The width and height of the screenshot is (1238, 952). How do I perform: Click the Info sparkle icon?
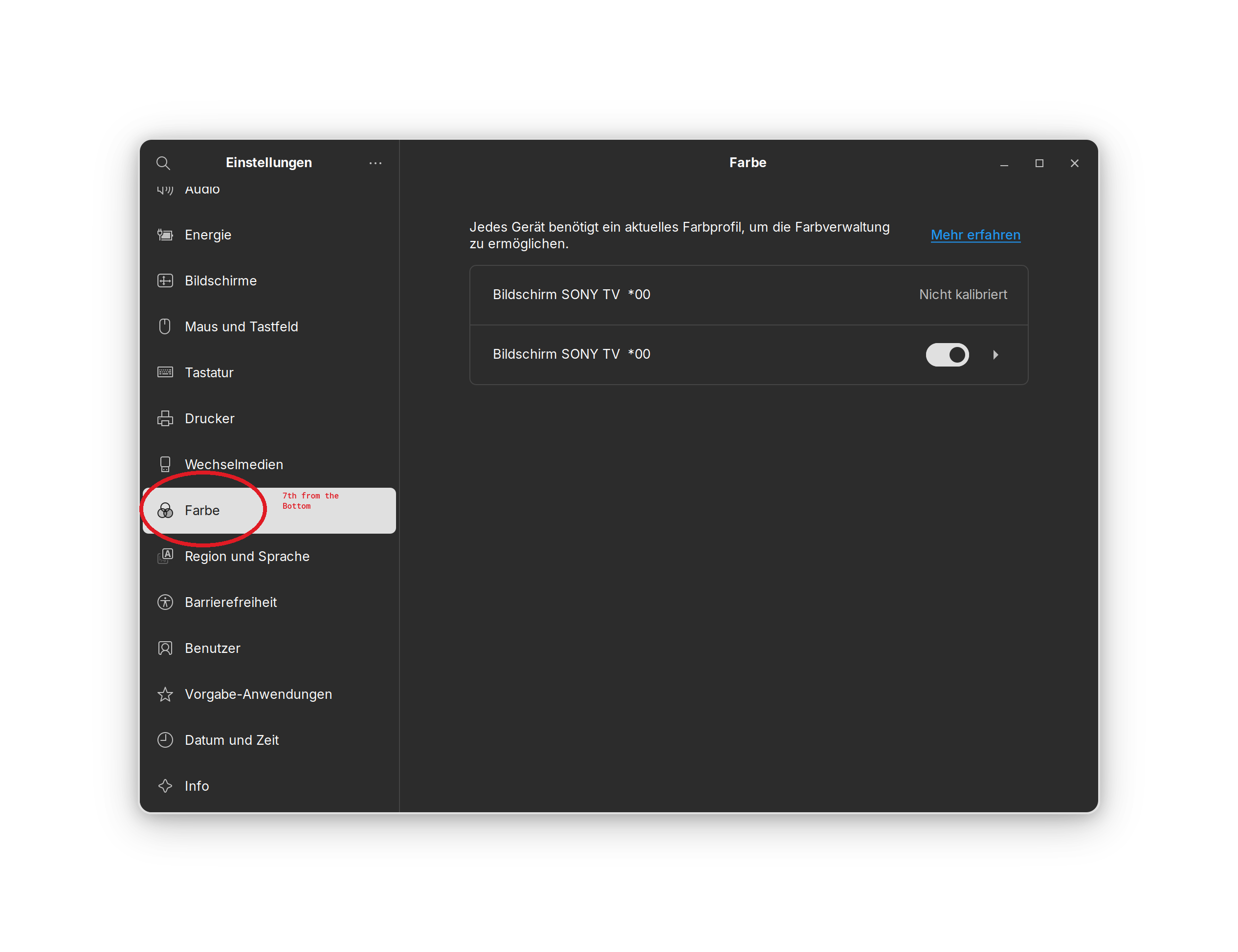coord(165,786)
